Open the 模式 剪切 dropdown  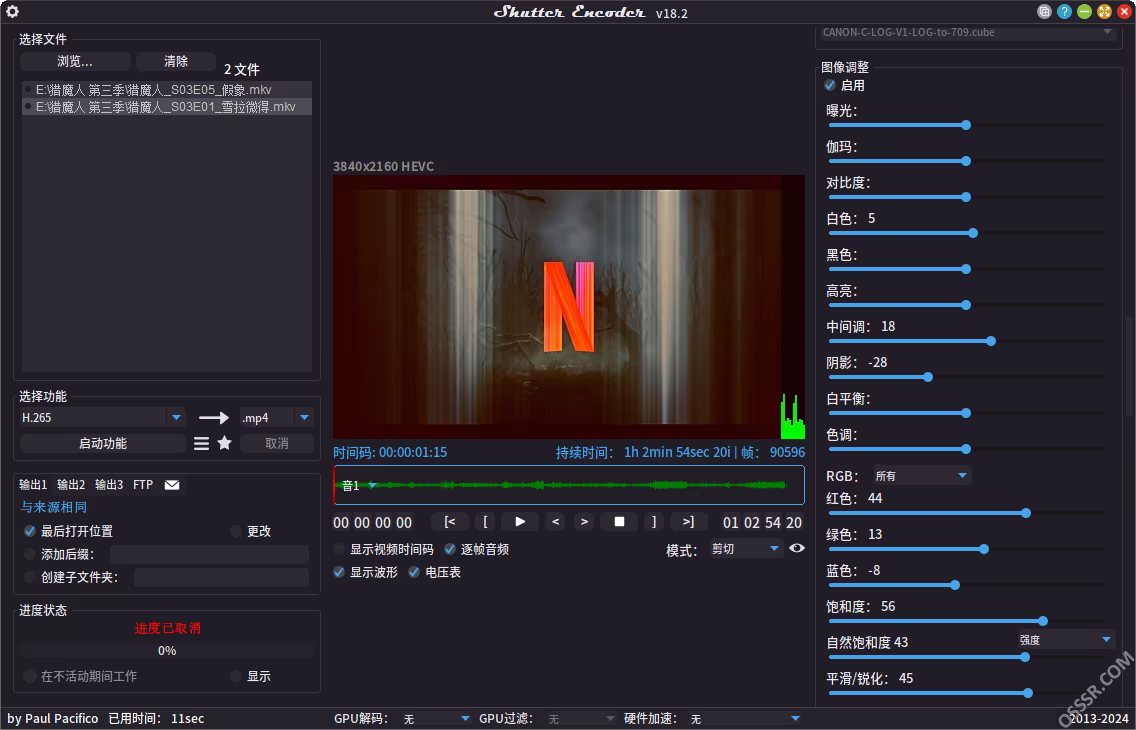pos(745,549)
